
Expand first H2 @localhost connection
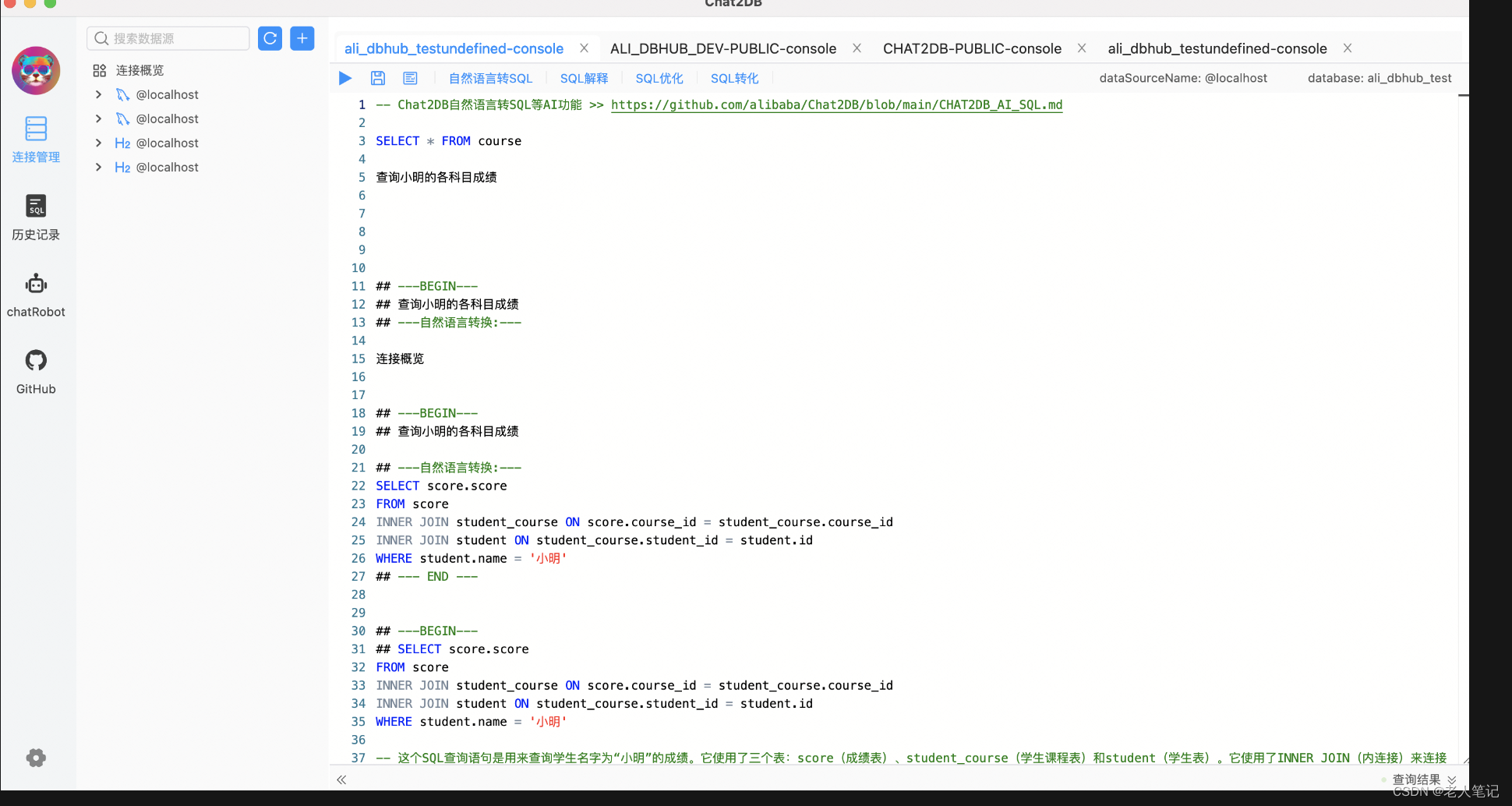pyautogui.click(x=98, y=143)
